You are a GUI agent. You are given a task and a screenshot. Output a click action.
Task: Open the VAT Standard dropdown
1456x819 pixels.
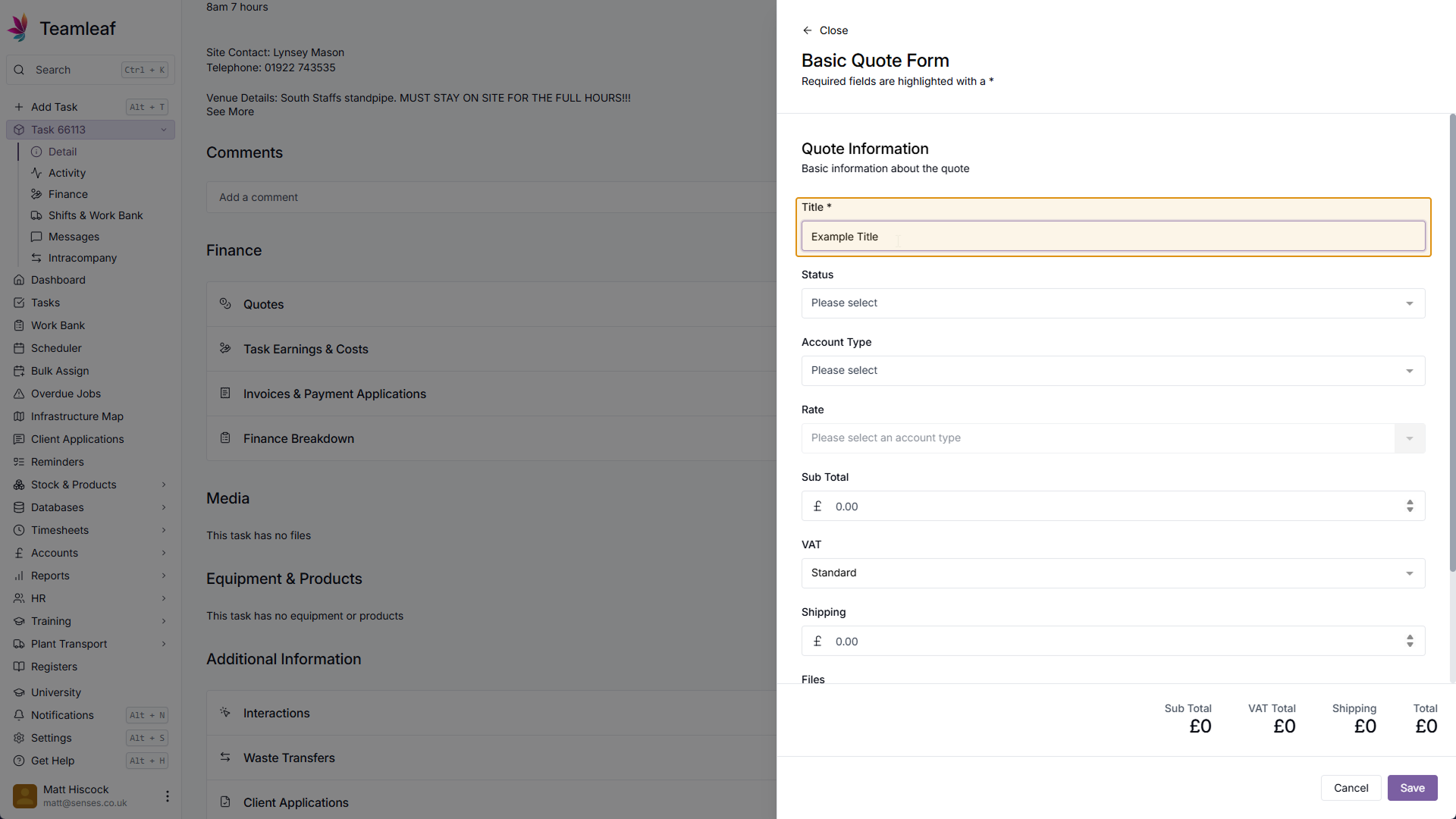click(x=1112, y=573)
